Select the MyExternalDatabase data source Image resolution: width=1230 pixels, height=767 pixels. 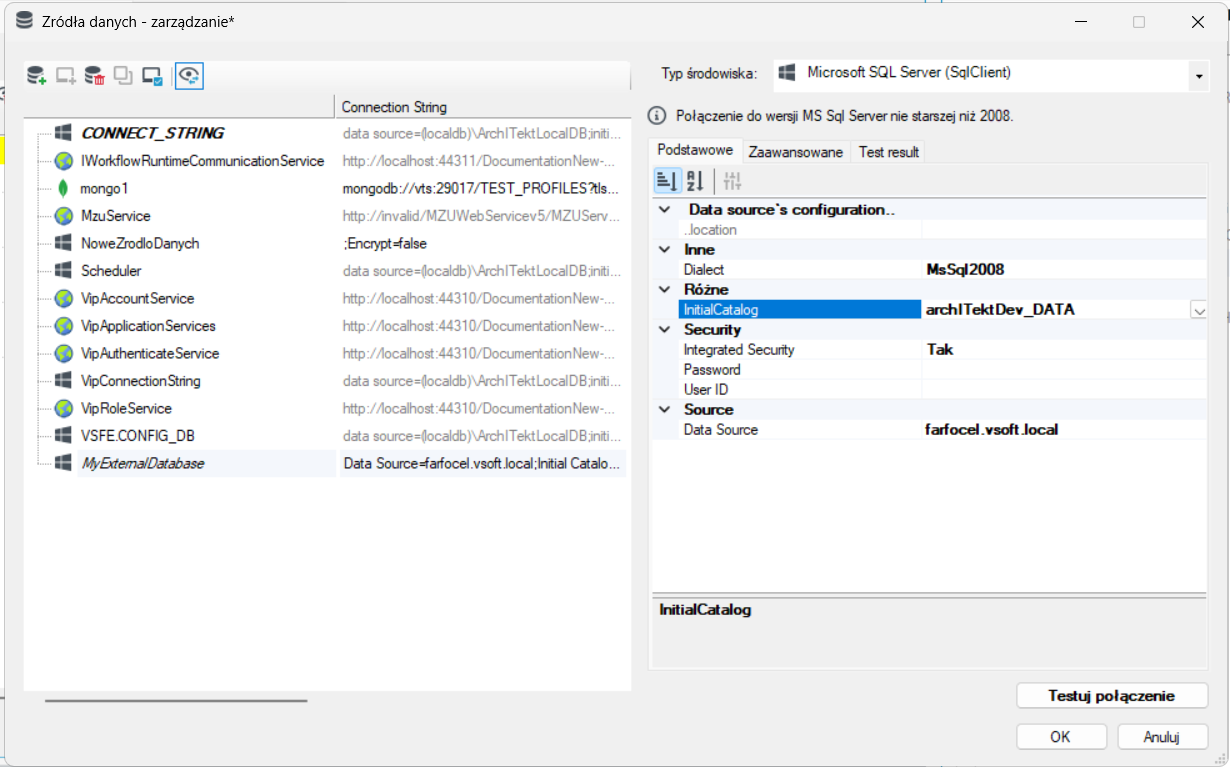(143, 464)
